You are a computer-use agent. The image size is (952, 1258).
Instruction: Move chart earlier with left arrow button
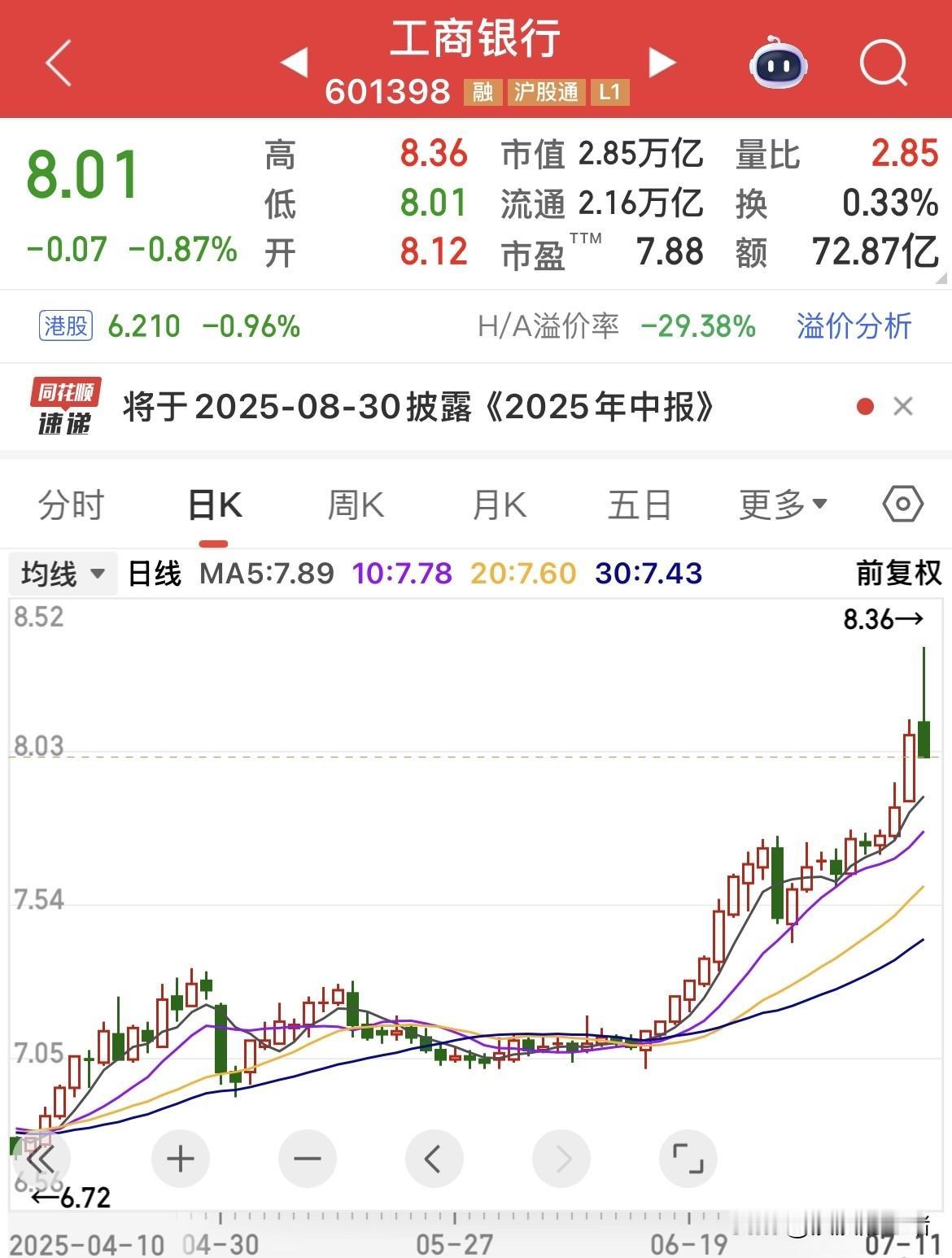434,1159
